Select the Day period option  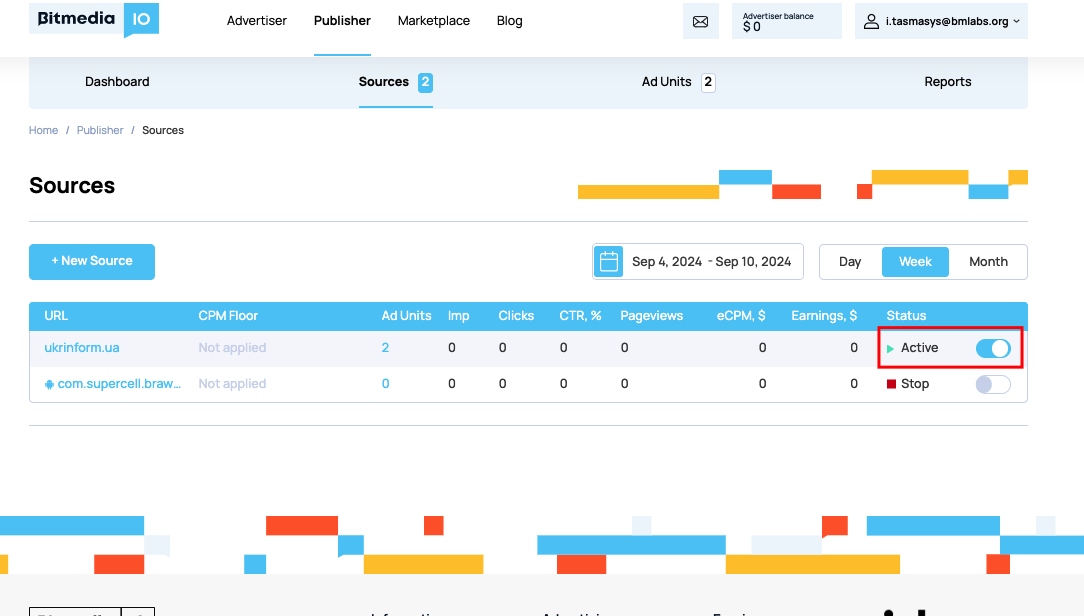(850, 262)
